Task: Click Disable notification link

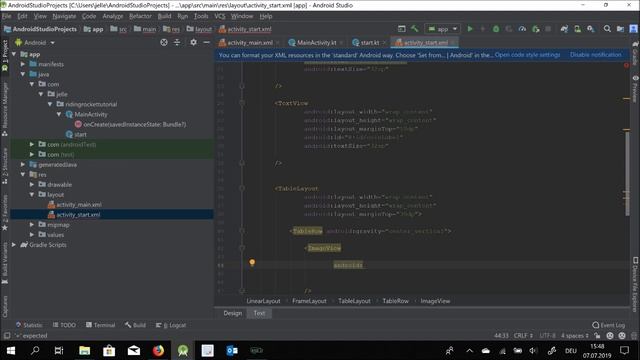Action: (x=596, y=55)
